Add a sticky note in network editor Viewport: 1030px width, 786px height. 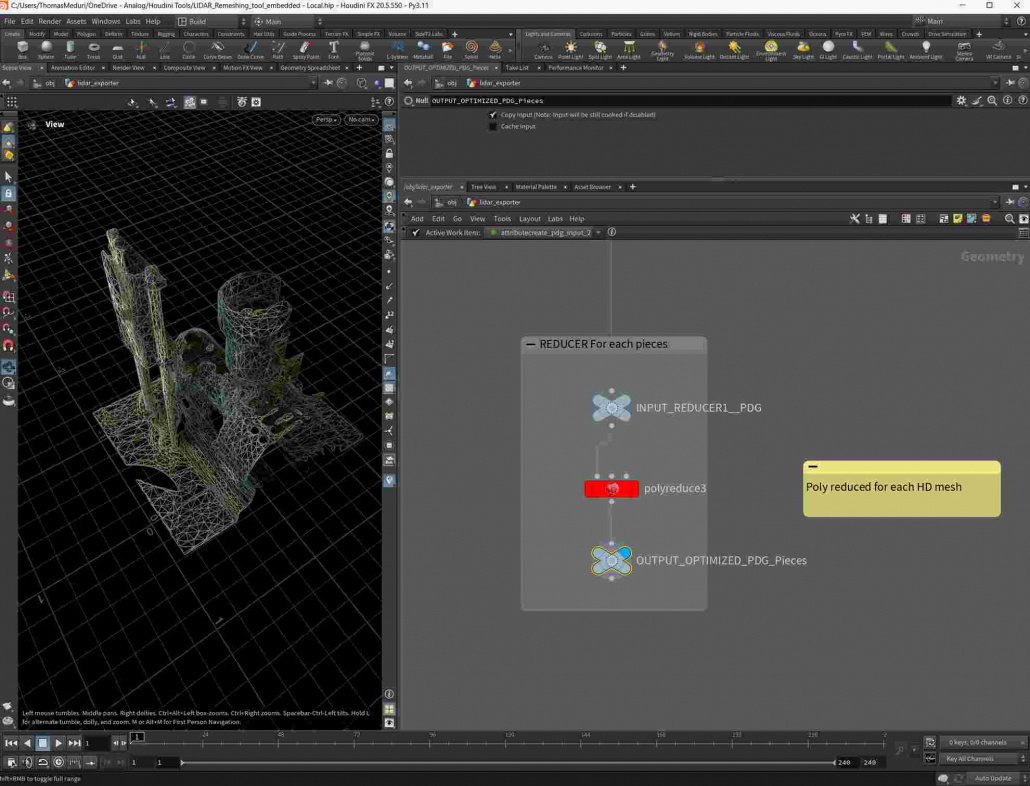point(957,219)
